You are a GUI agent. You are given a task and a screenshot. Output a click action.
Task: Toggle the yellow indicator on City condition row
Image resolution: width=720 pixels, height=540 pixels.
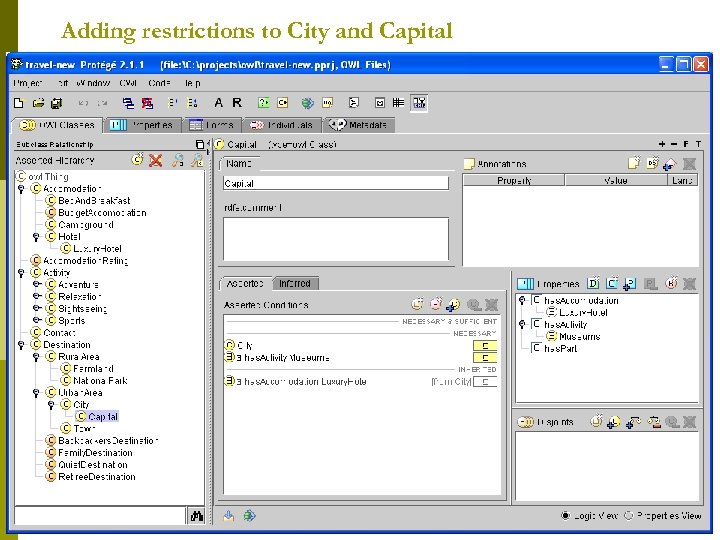pyautogui.click(x=485, y=346)
